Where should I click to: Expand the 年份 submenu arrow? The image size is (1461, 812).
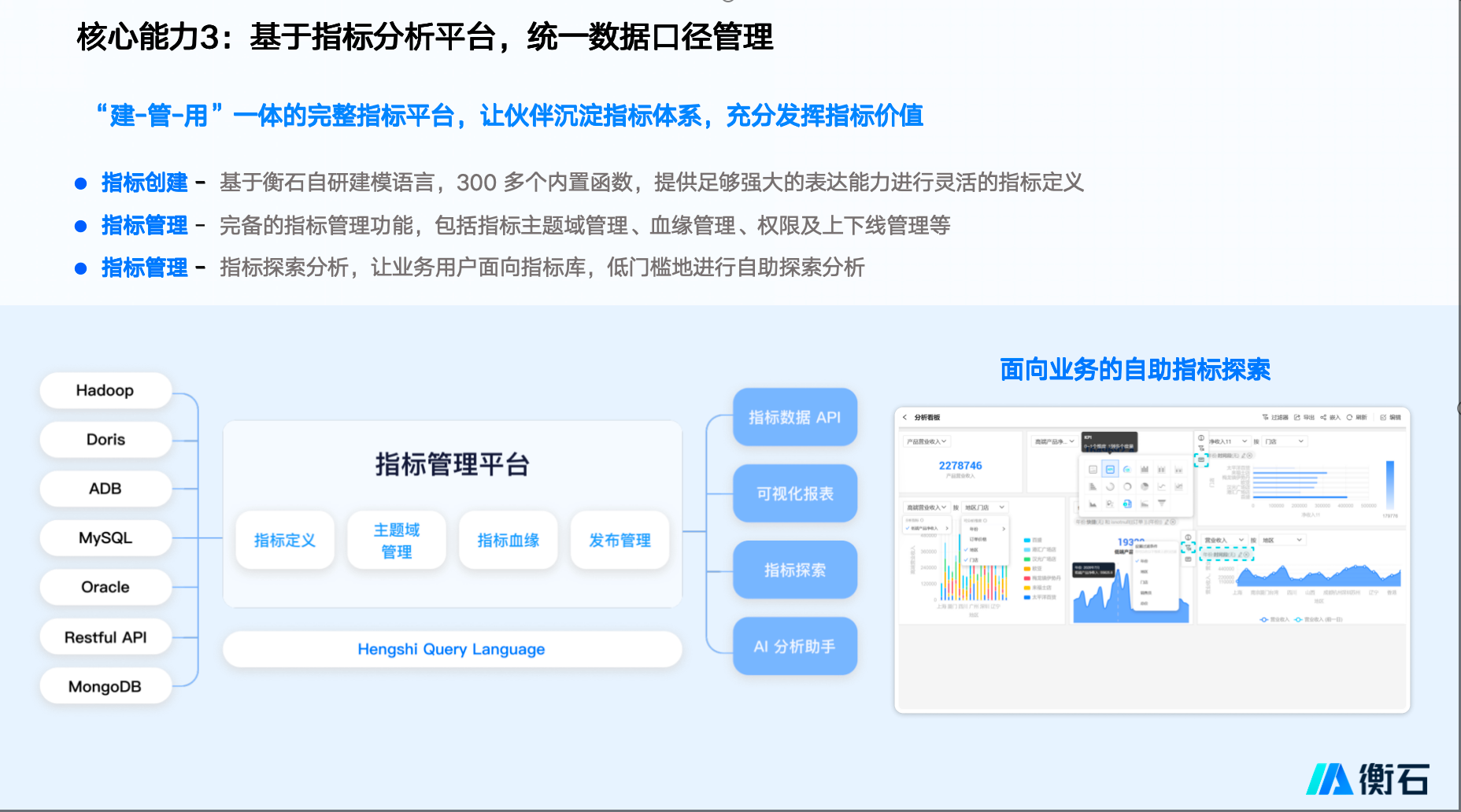coord(1004,529)
